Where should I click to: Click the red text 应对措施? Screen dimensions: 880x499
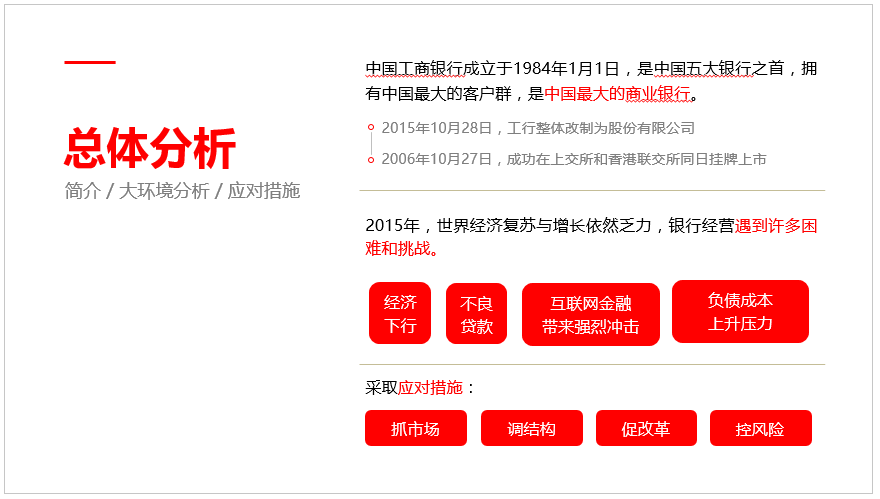[x=430, y=387]
